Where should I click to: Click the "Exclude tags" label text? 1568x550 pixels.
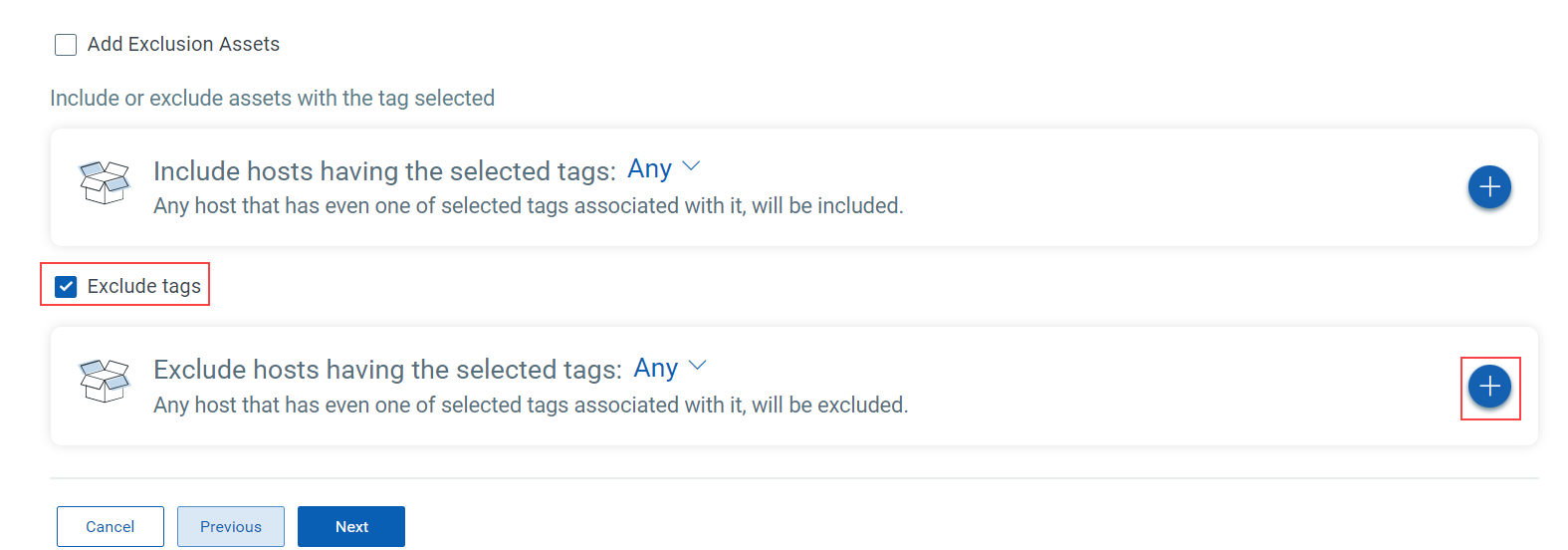[x=144, y=287]
